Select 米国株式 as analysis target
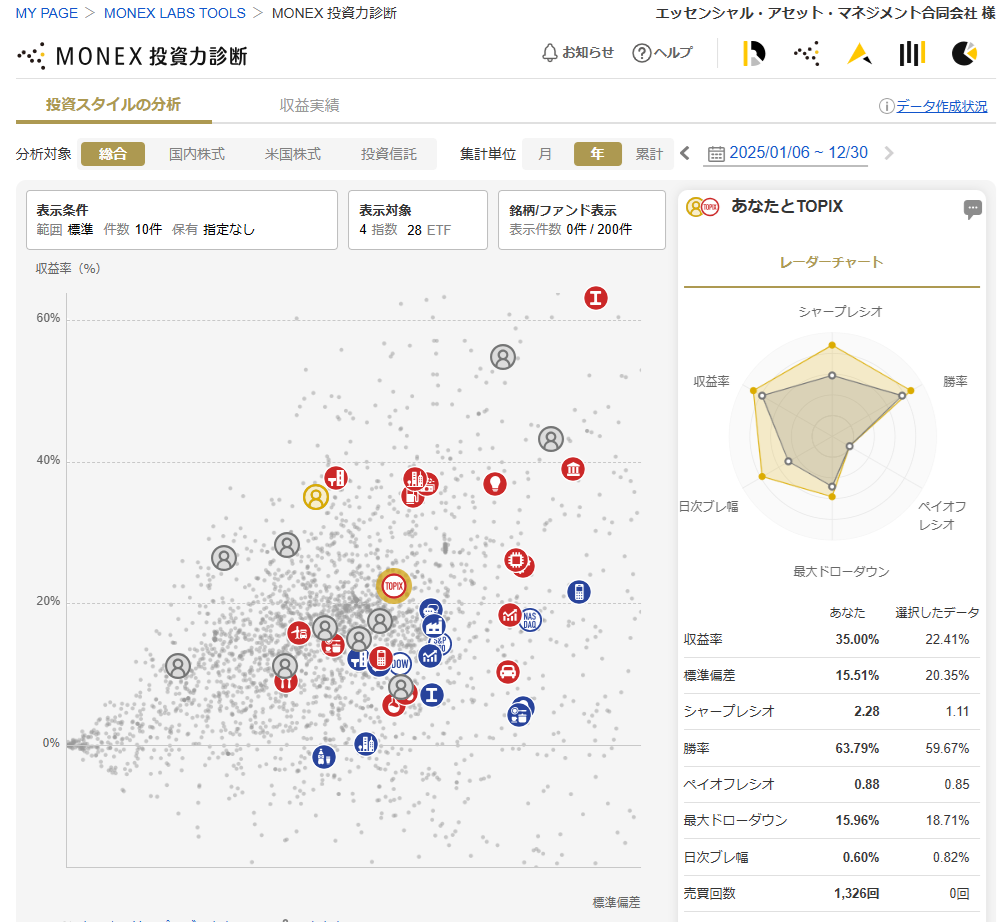This screenshot has height=922, width=998. click(293, 154)
